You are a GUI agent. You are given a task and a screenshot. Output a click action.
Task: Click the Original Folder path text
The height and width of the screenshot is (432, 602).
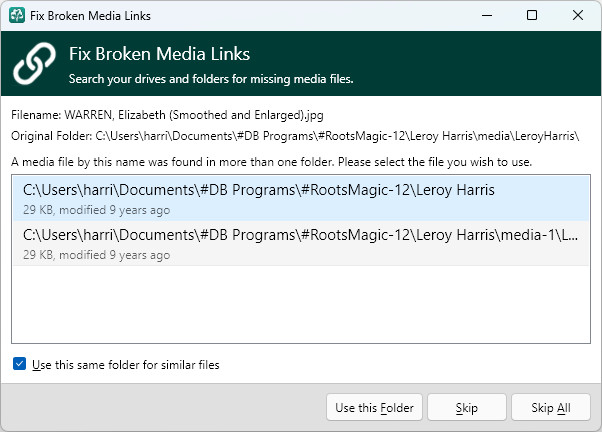pyautogui.click(x=295, y=136)
